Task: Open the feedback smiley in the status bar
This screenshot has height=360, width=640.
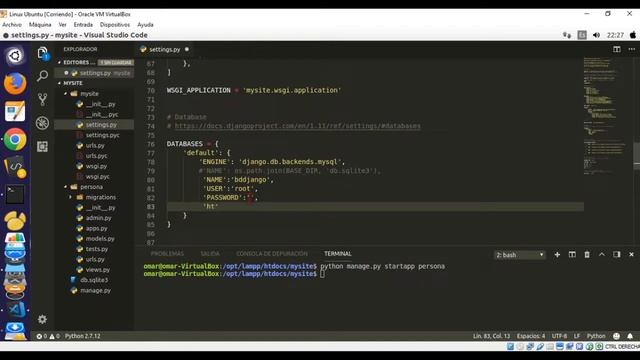Action: [616, 336]
